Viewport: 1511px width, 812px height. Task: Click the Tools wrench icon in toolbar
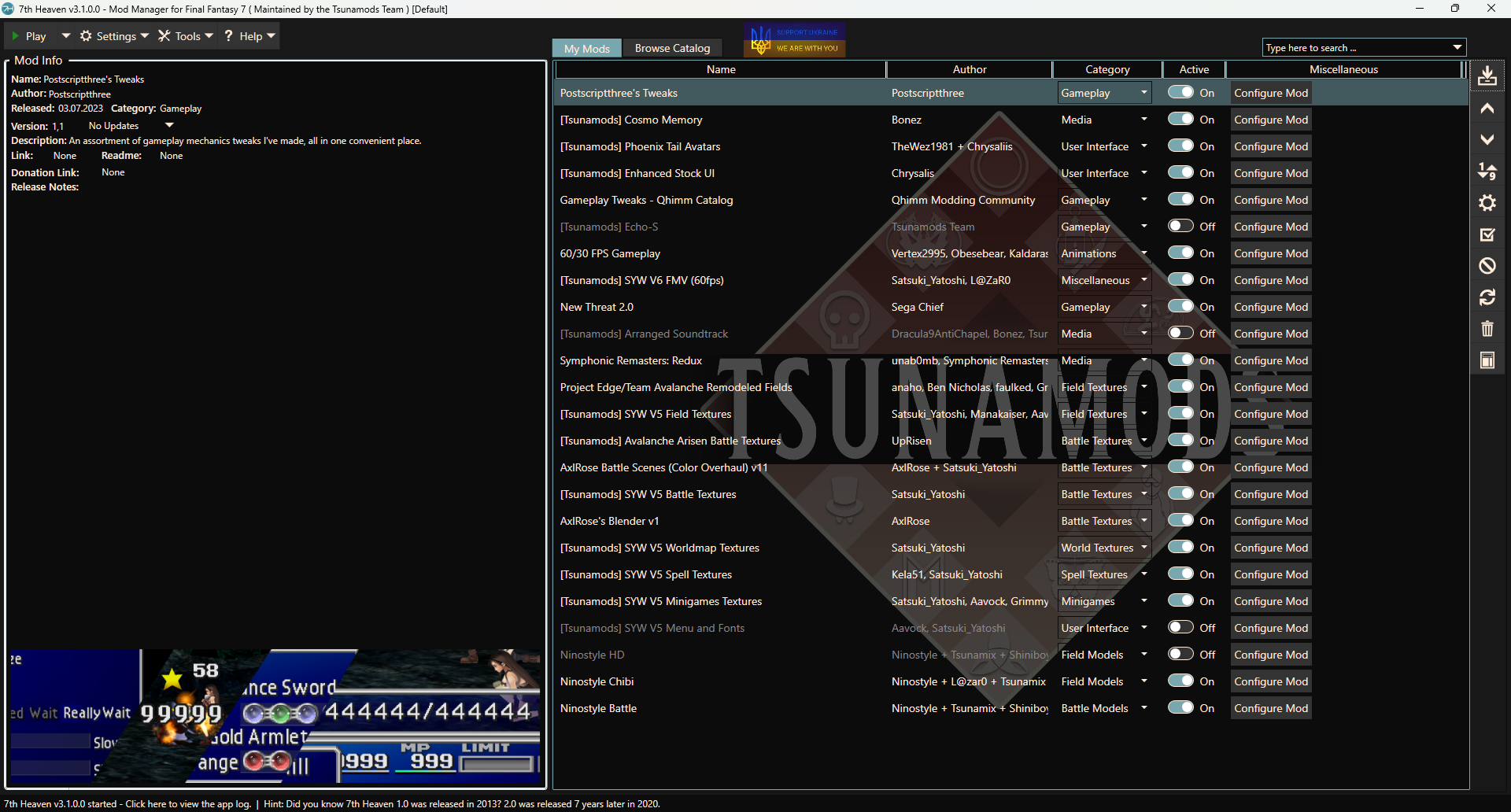coord(164,36)
